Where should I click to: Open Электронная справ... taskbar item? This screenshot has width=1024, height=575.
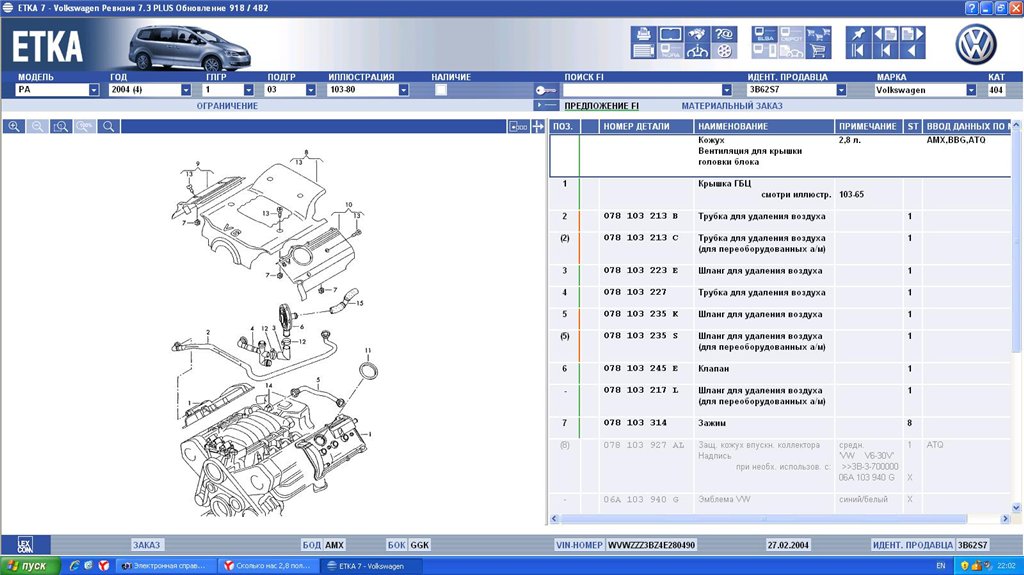[x=165, y=566]
